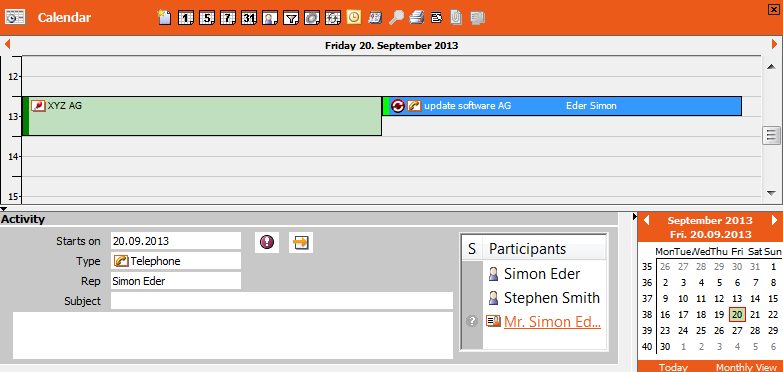The image size is (783, 372).
Task: Click the new activity icon in toolbar
Action: (164, 17)
